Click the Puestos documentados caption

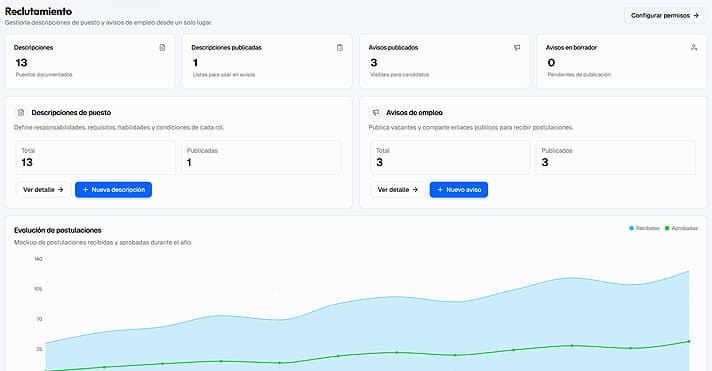(x=44, y=74)
